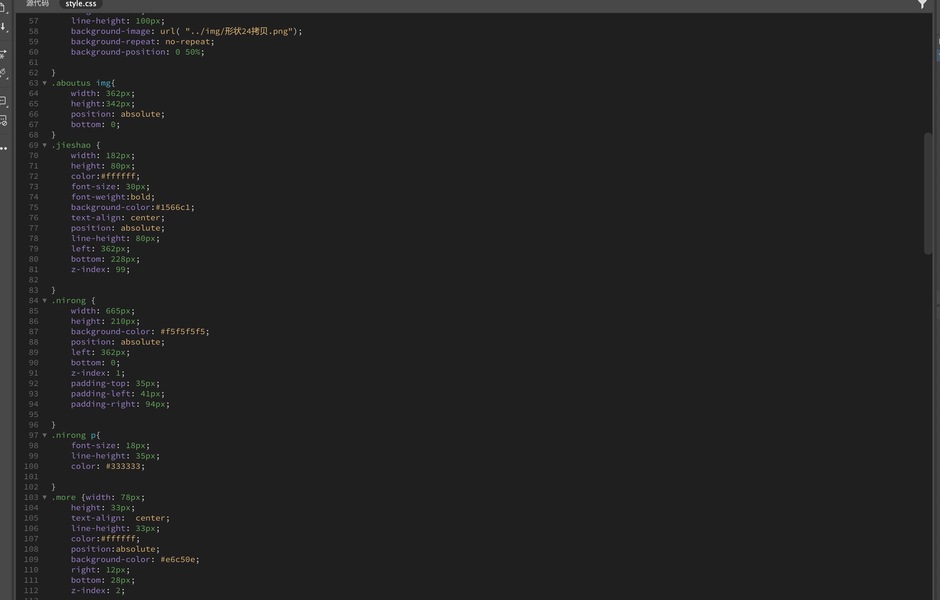
Task: Switch to the 源代码 tab
Action: (x=37, y=4)
